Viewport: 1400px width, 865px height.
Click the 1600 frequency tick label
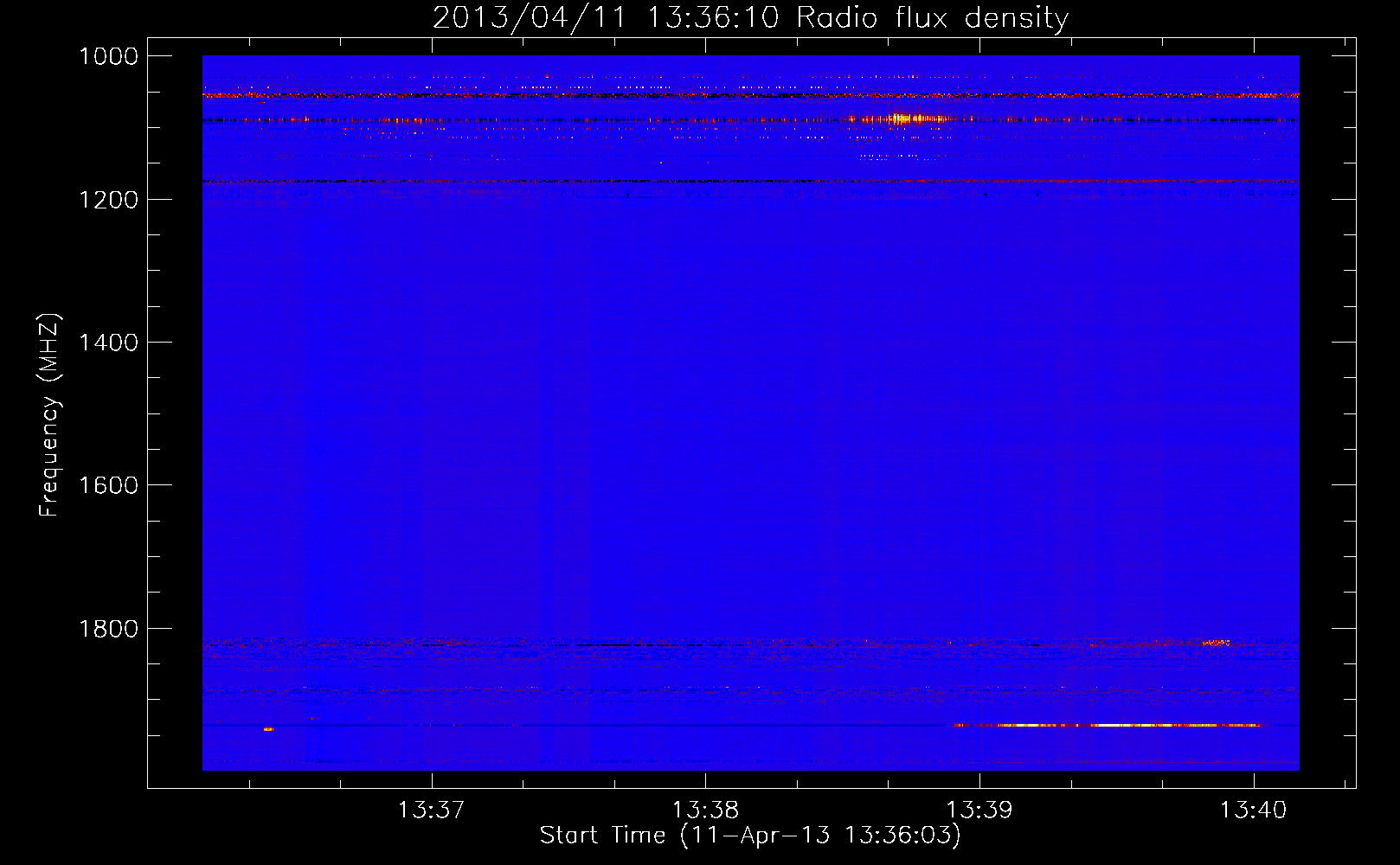tap(108, 485)
